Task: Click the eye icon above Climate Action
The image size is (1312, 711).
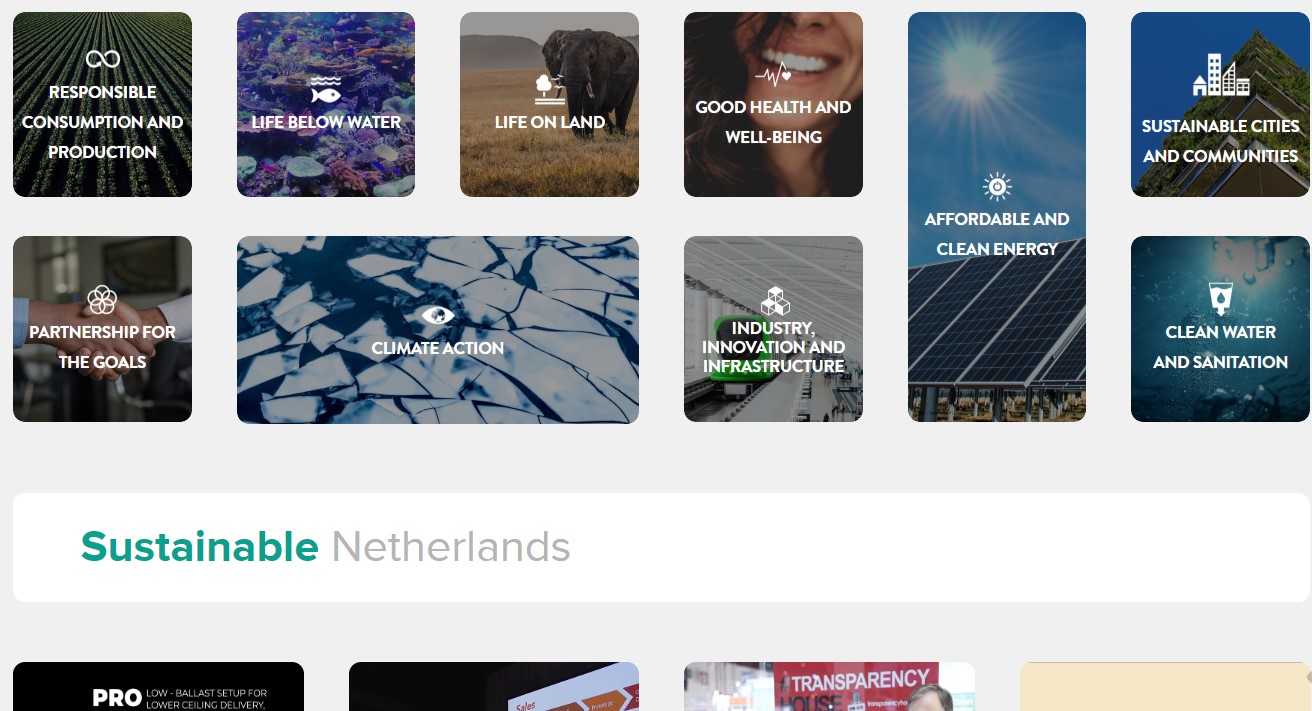Action: point(438,316)
